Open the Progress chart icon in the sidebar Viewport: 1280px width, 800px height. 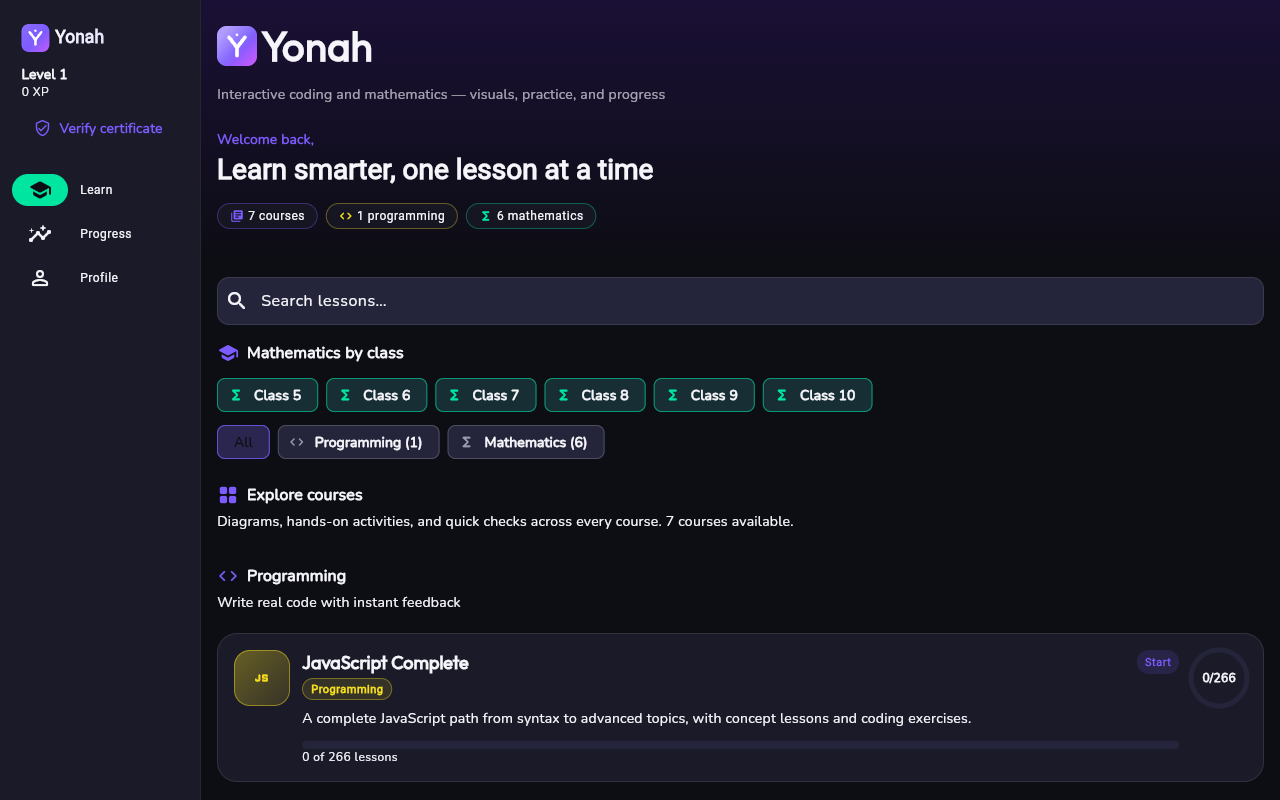pyautogui.click(x=40, y=234)
